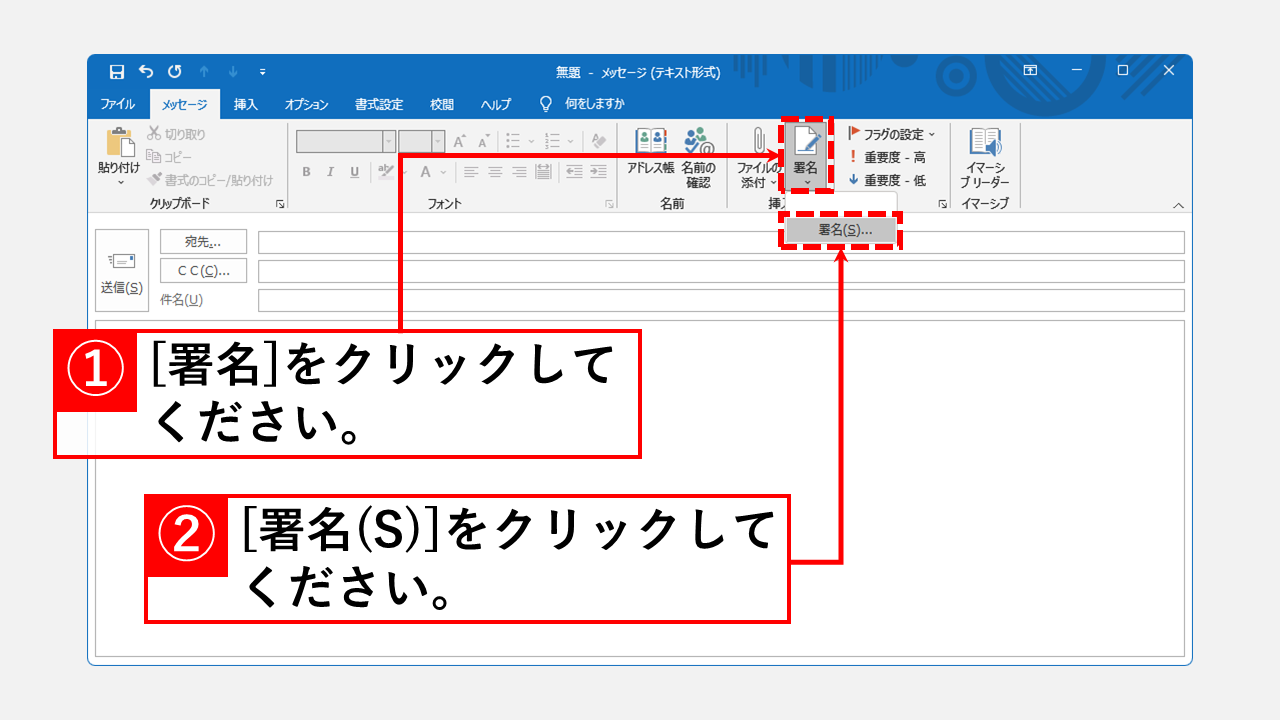Click the 宛先... button
The width and height of the screenshot is (1280, 720).
click(x=203, y=242)
